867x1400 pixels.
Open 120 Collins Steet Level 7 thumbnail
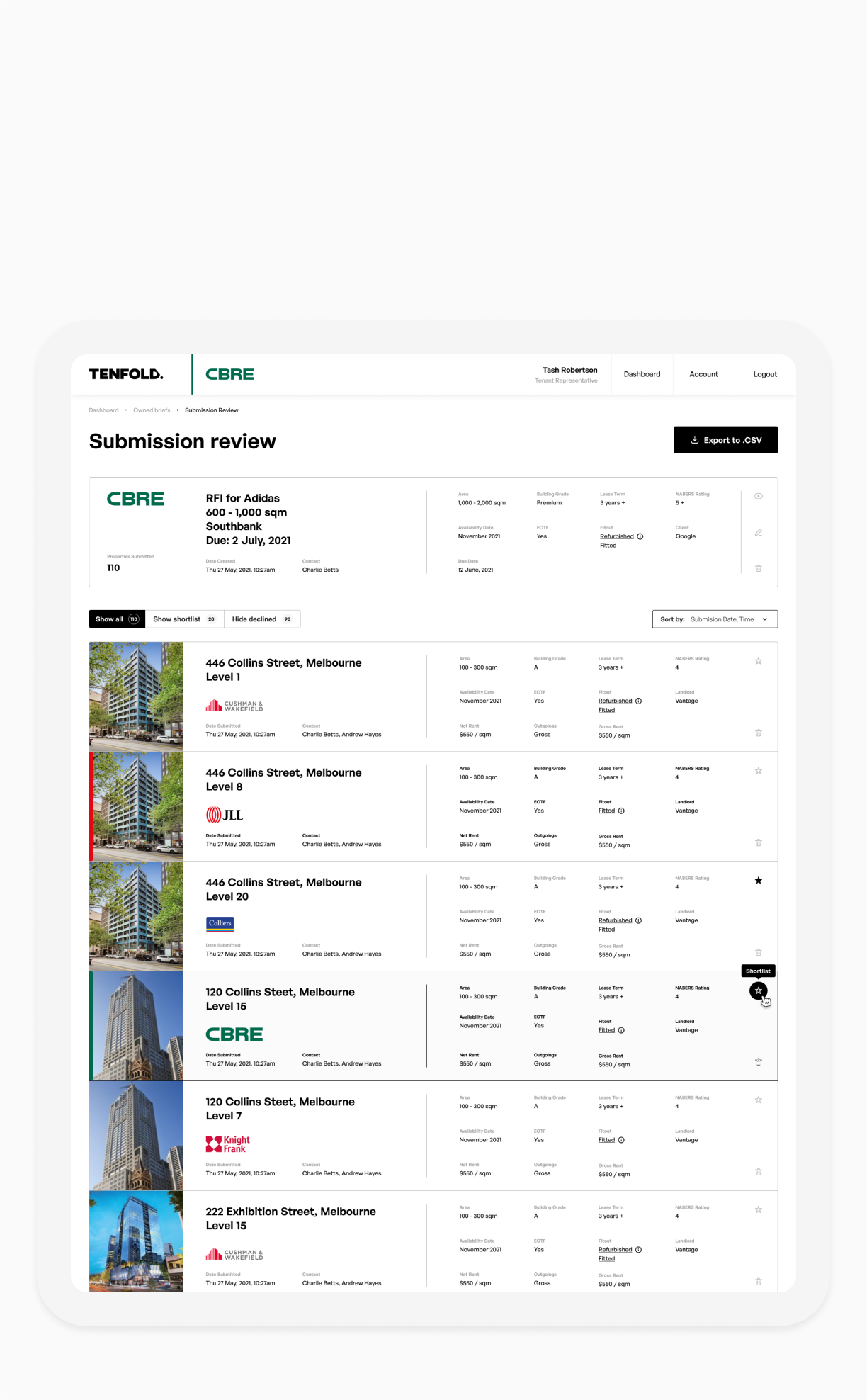[136, 1136]
